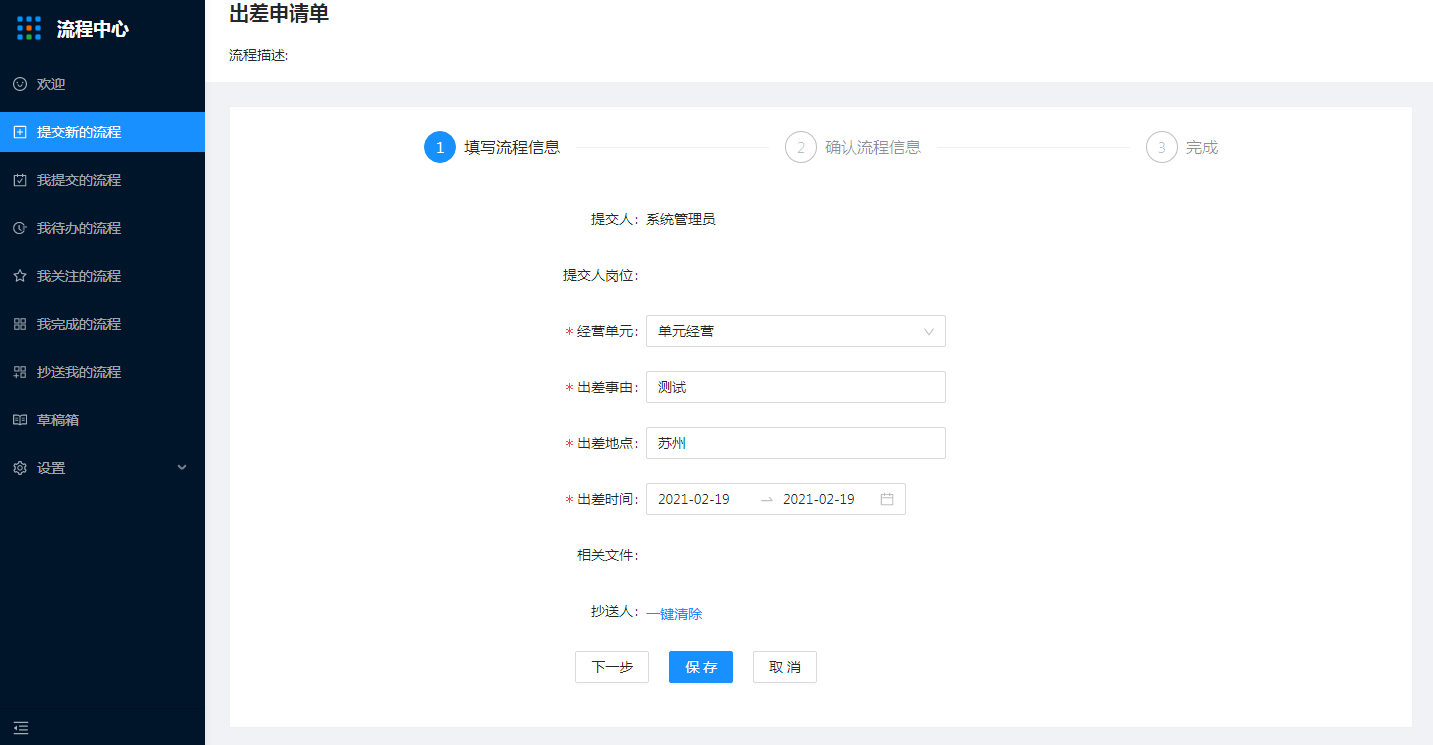Click the 下一步 button
1433x745 pixels.
(x=612, y=667)
